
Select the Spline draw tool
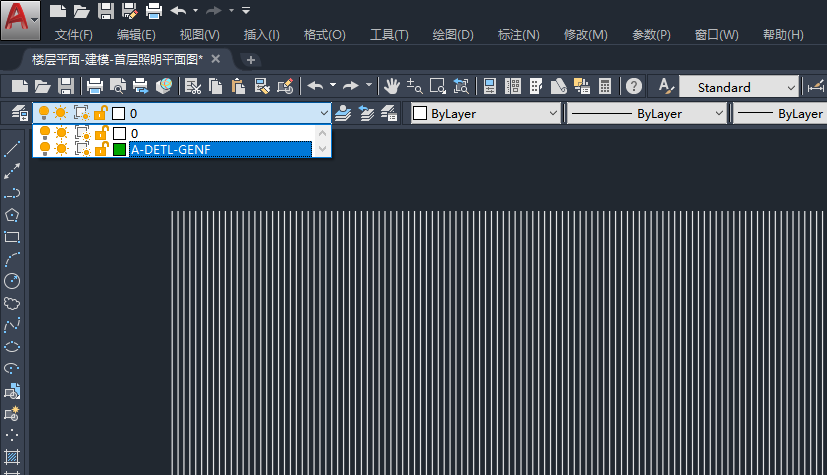[x=12, y=325]
